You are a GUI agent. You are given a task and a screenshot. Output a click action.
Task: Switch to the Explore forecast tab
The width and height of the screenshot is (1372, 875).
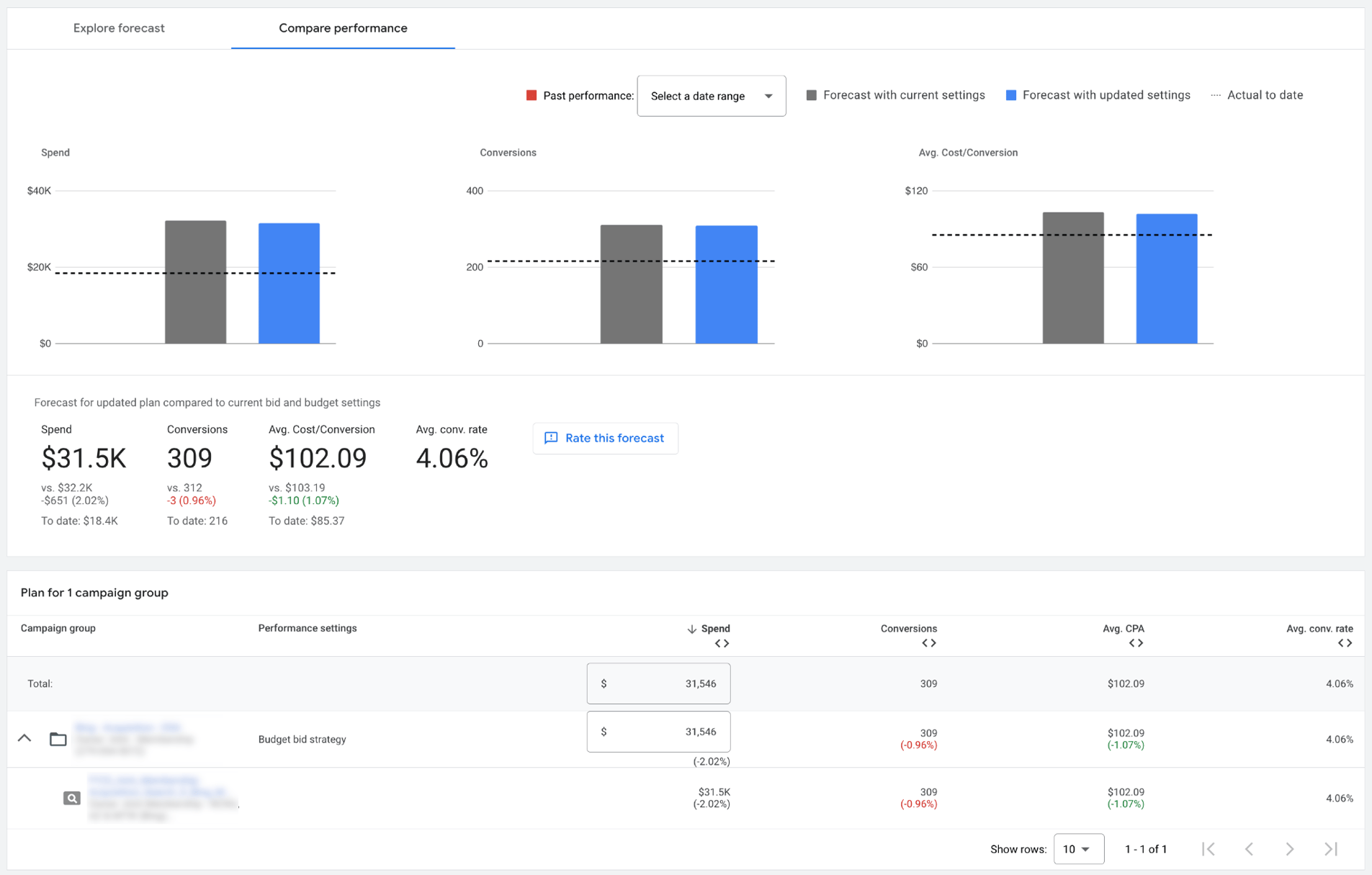(x=117, y=27)
